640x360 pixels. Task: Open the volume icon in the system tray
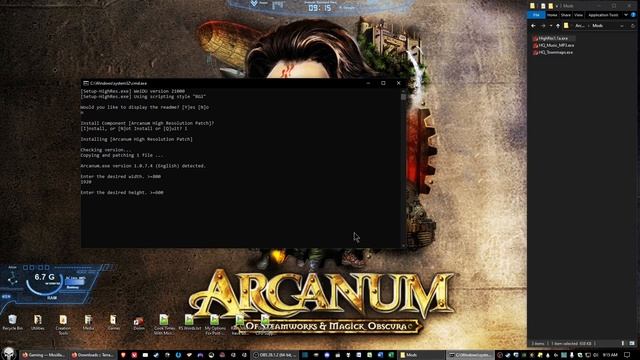[596, 355]
